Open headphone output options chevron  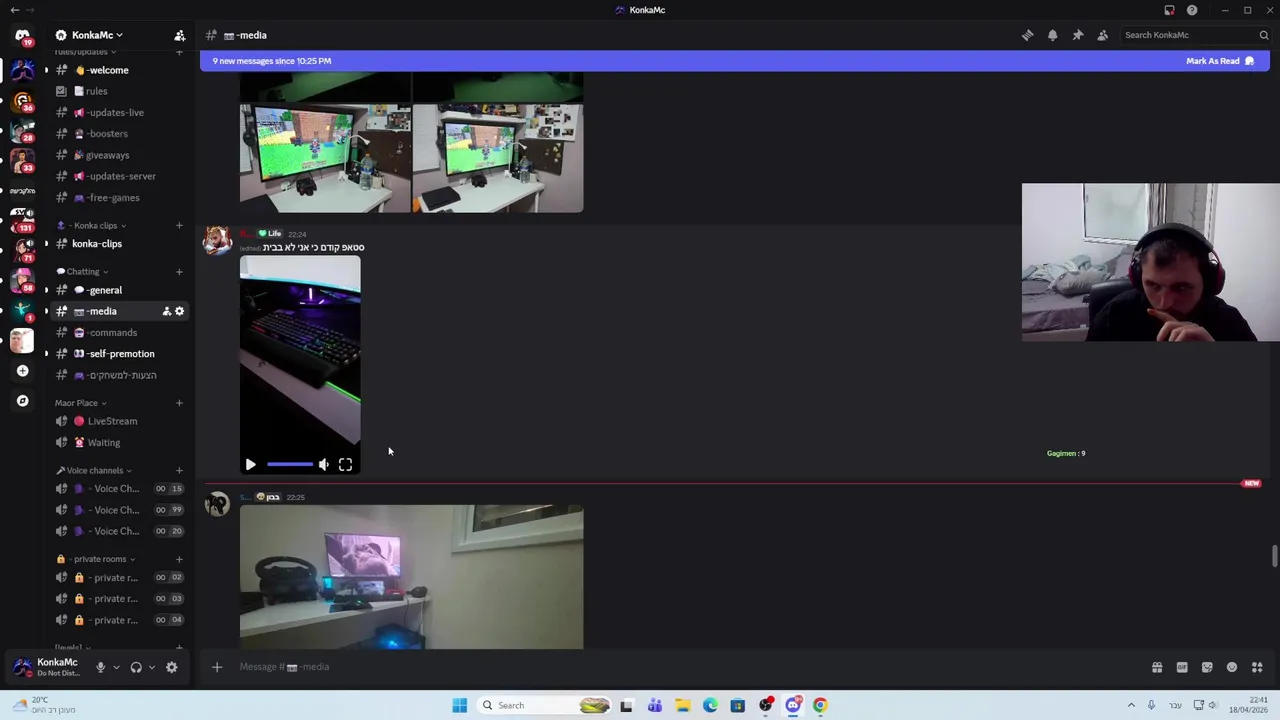coord(152,667)
